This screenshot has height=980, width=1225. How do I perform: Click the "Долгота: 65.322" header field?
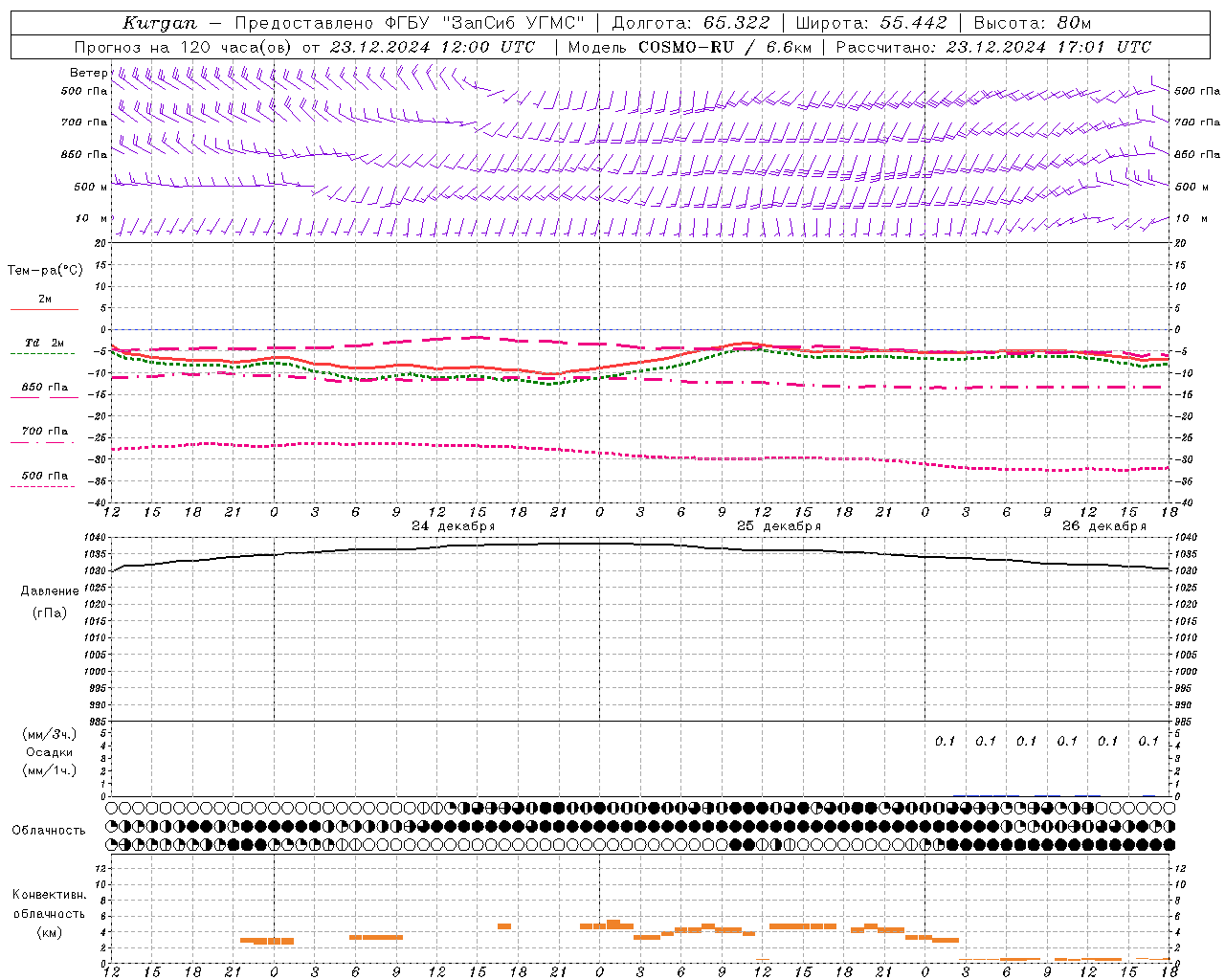click(x=690, y=23)
